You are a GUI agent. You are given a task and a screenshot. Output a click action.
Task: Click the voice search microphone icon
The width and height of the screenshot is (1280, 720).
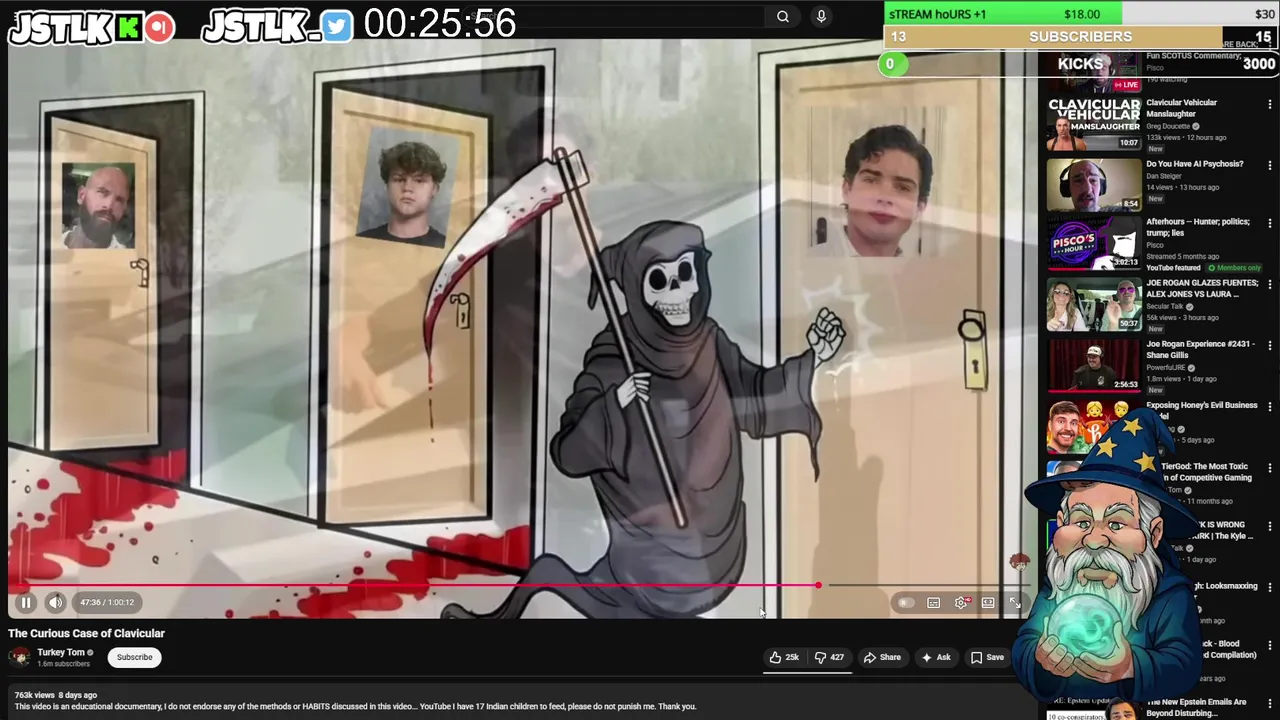821,16
